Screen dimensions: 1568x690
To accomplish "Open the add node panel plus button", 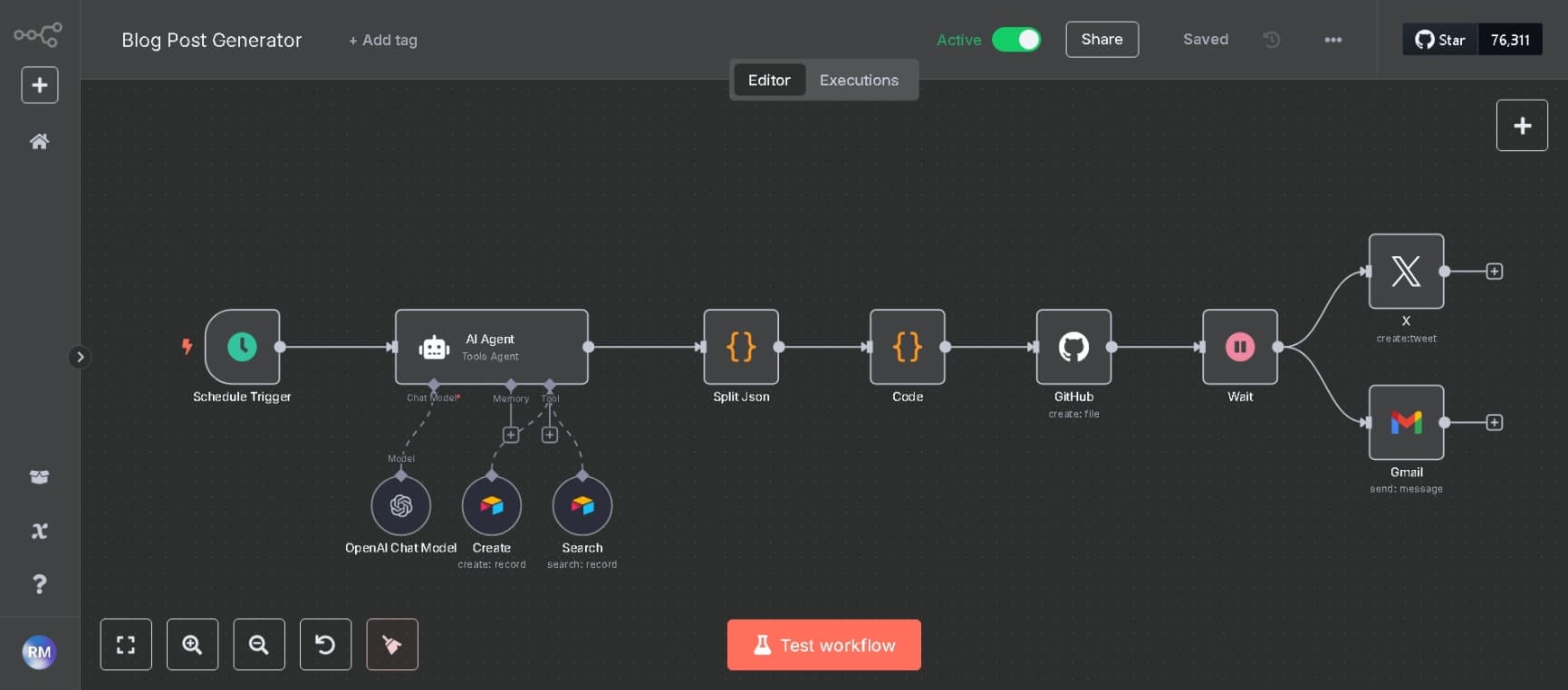I will click(1522, 126).
